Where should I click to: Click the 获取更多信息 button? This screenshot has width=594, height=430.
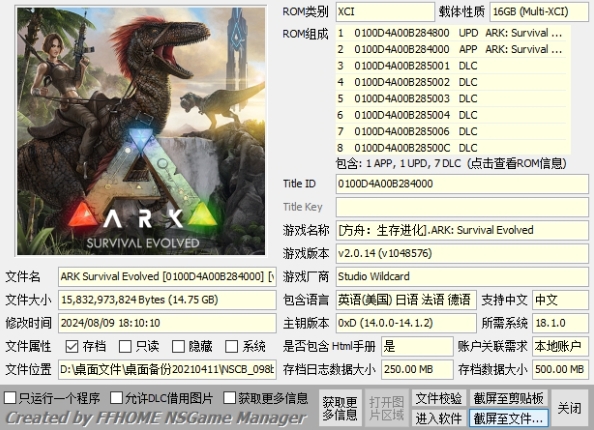tap(340, 408)
